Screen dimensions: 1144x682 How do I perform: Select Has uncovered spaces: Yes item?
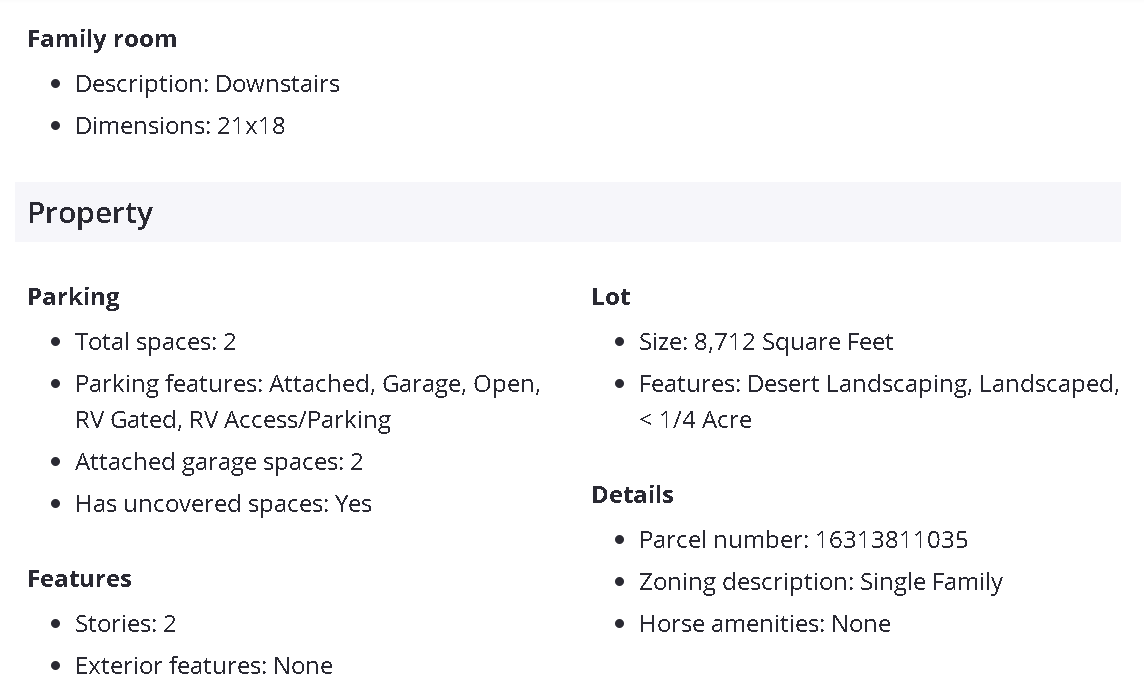[x=223, y=504]
